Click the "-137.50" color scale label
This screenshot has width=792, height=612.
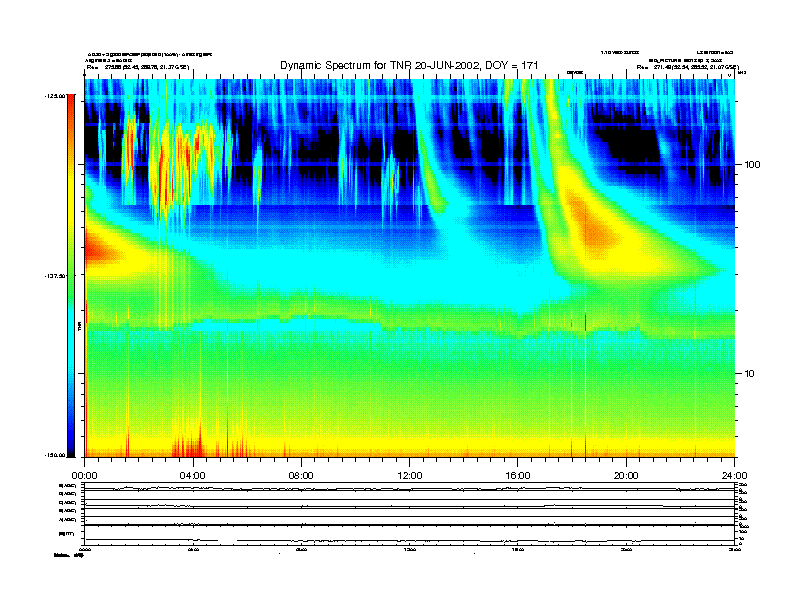tap(55, 276)
